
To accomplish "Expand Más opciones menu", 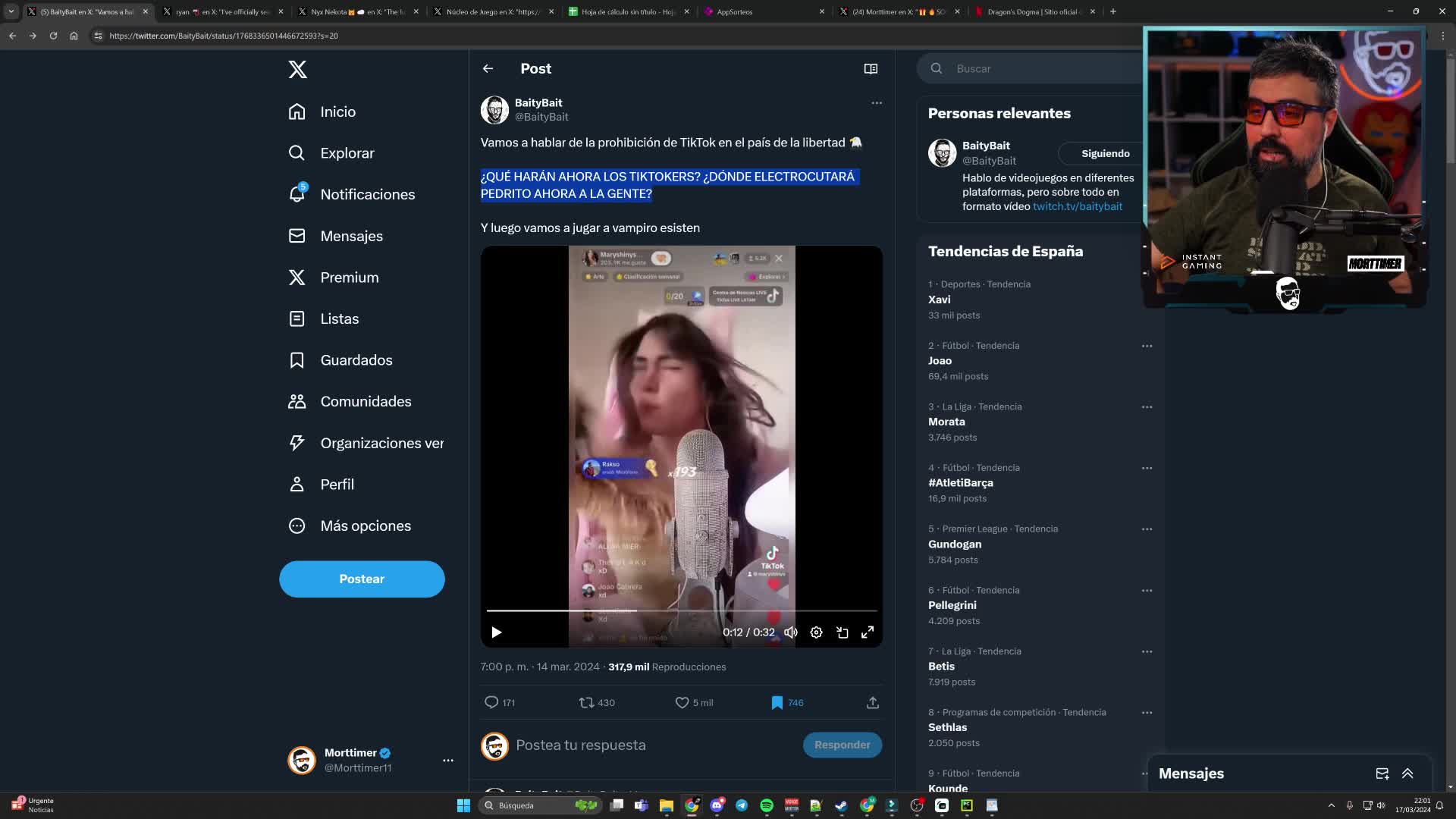I will (x=350, y=526).
